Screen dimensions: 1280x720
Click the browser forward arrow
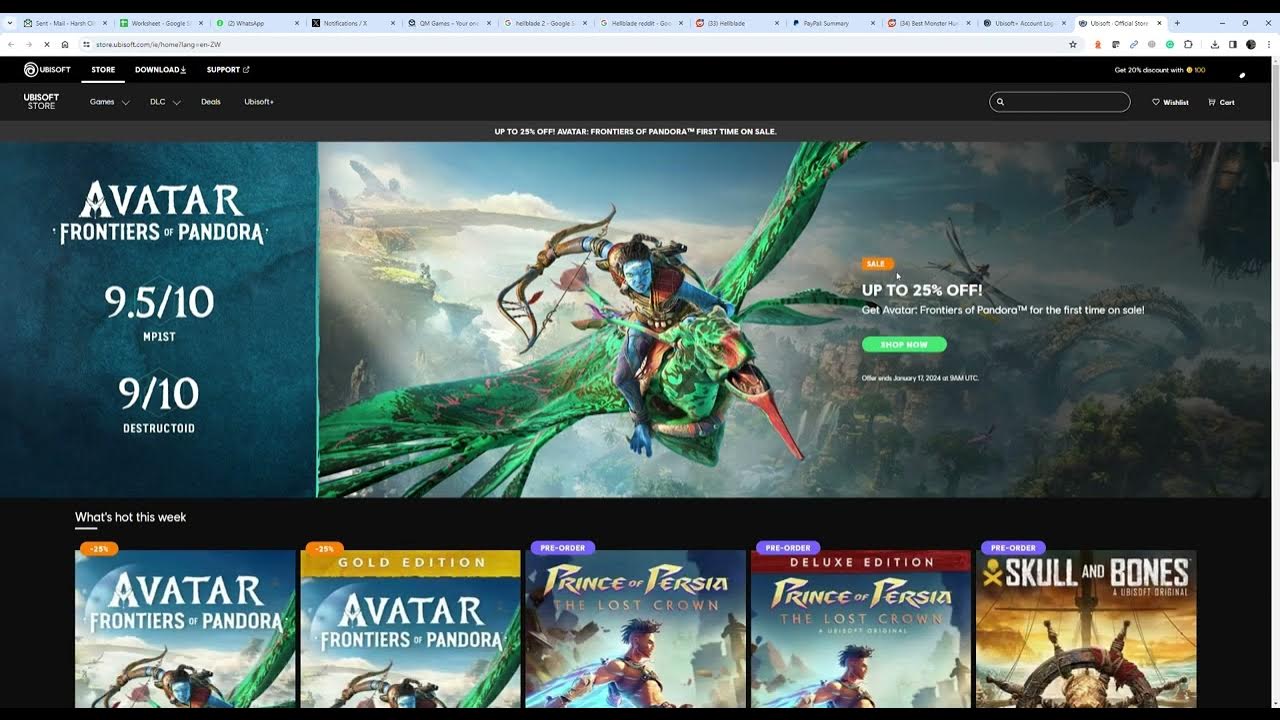[28, 44]
